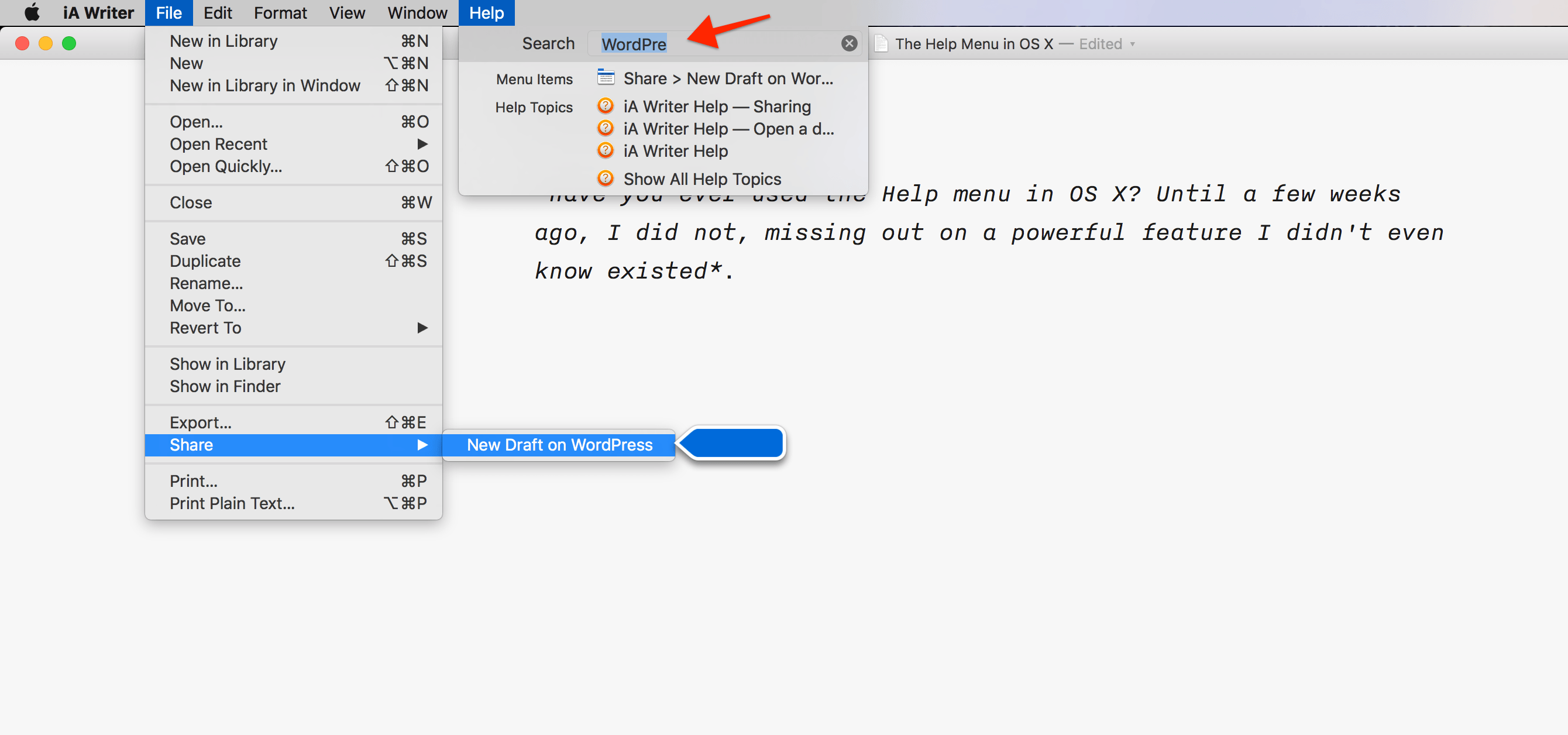The width and height of the screenshot is (1568, 735).
Task: Open the iA Writer Help topic
Action: click(x=675, y=151)
